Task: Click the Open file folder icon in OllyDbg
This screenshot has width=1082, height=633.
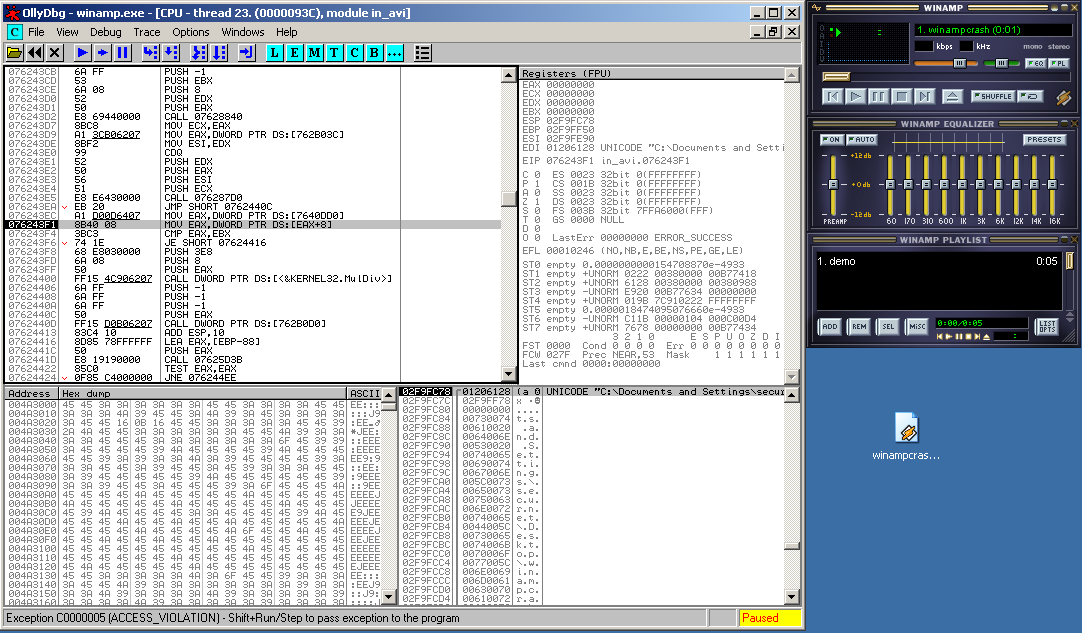Action: coord(14,52)
